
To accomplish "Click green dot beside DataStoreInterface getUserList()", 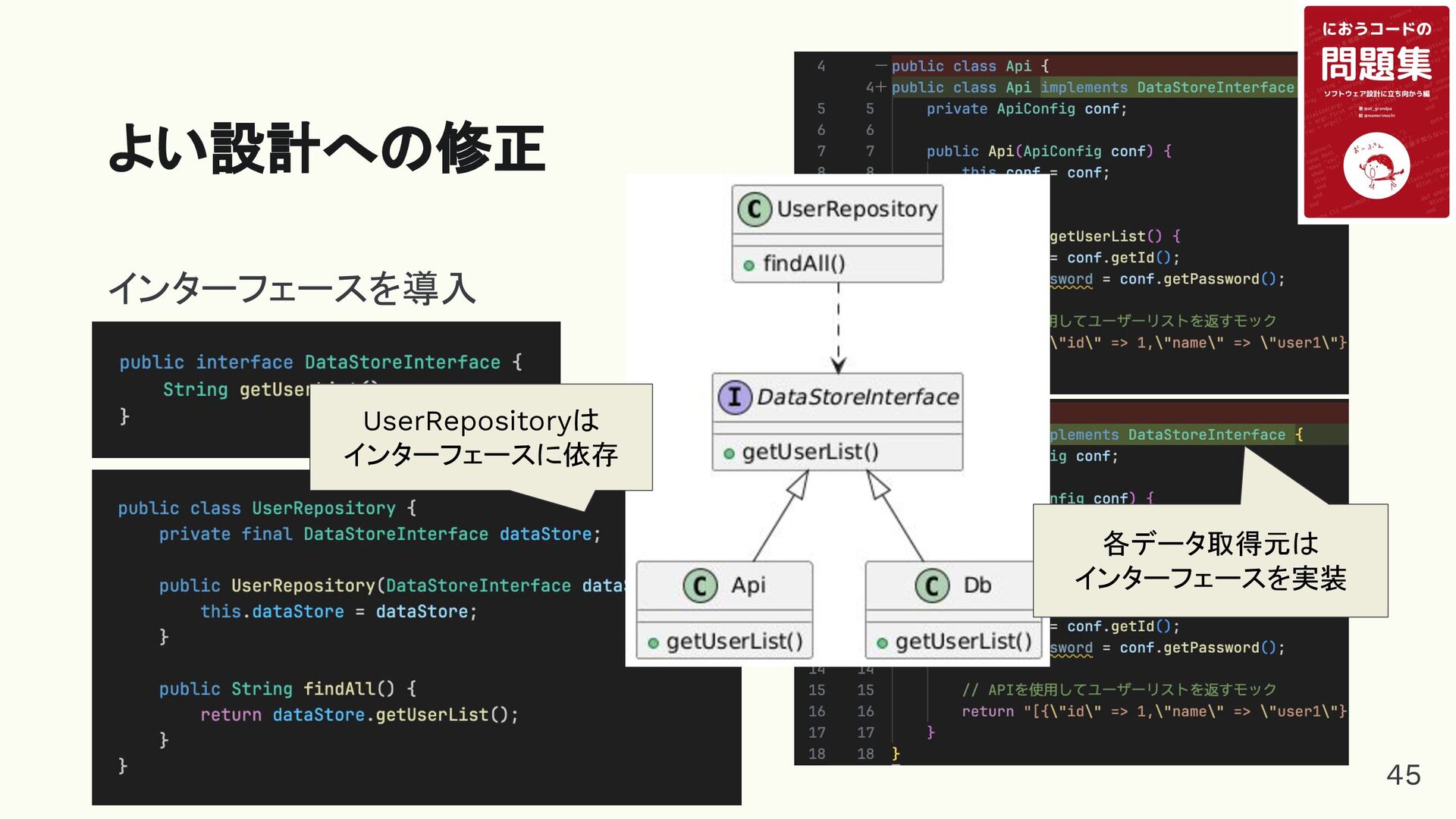I will (x=729, y=453).
